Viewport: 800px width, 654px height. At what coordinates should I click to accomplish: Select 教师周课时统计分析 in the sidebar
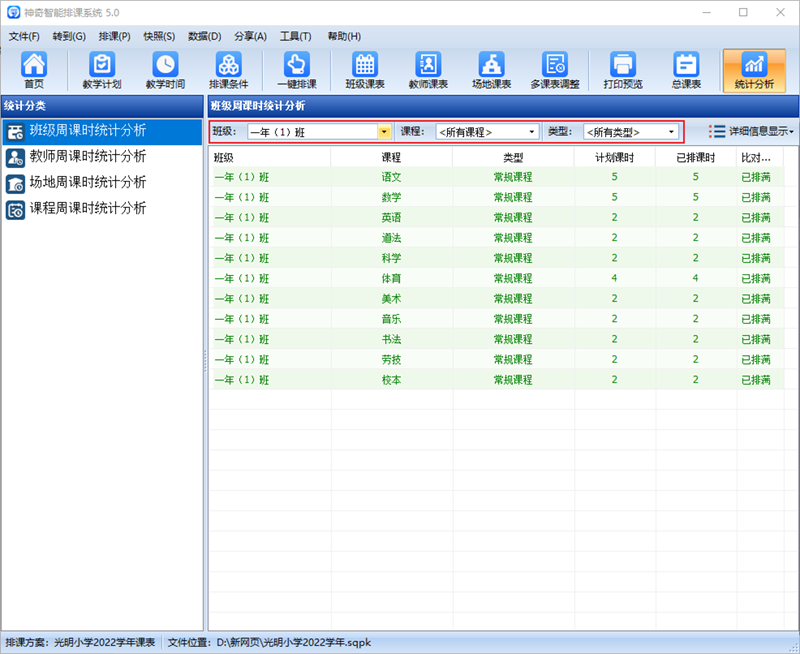point(102,157)
